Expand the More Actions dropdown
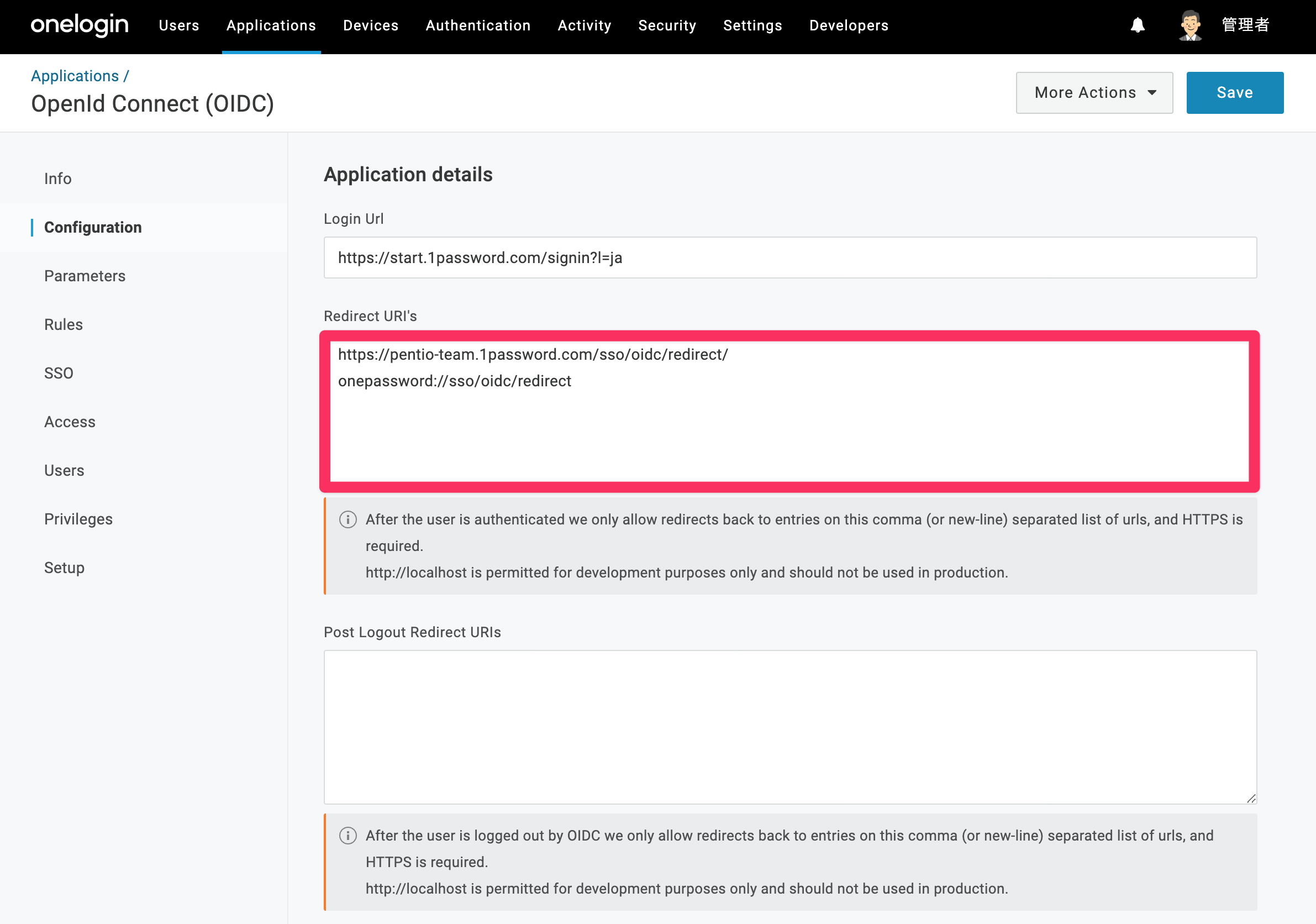 pyautogui.click(x=1094, y=93)
